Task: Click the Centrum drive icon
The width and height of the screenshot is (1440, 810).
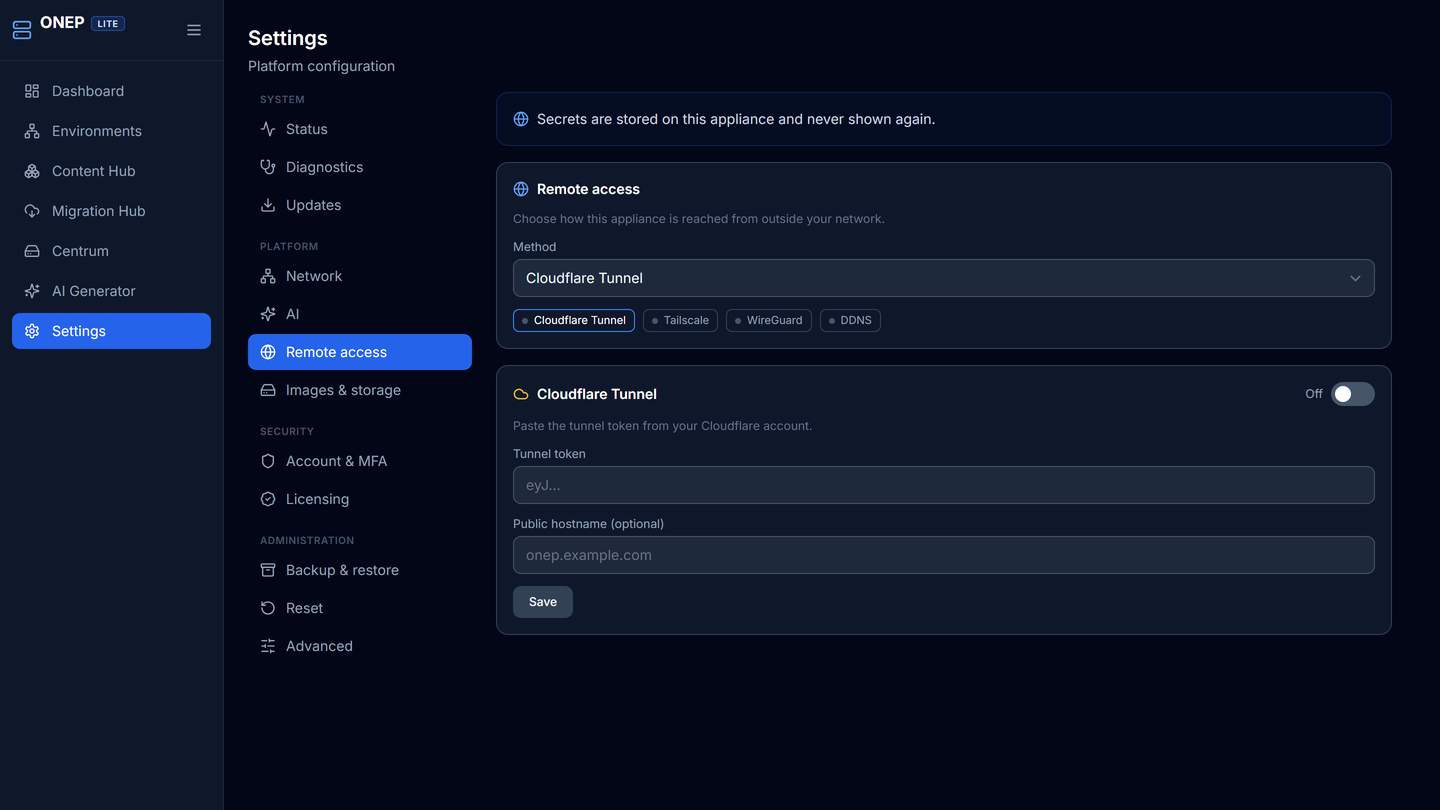Action: (32, 251)
